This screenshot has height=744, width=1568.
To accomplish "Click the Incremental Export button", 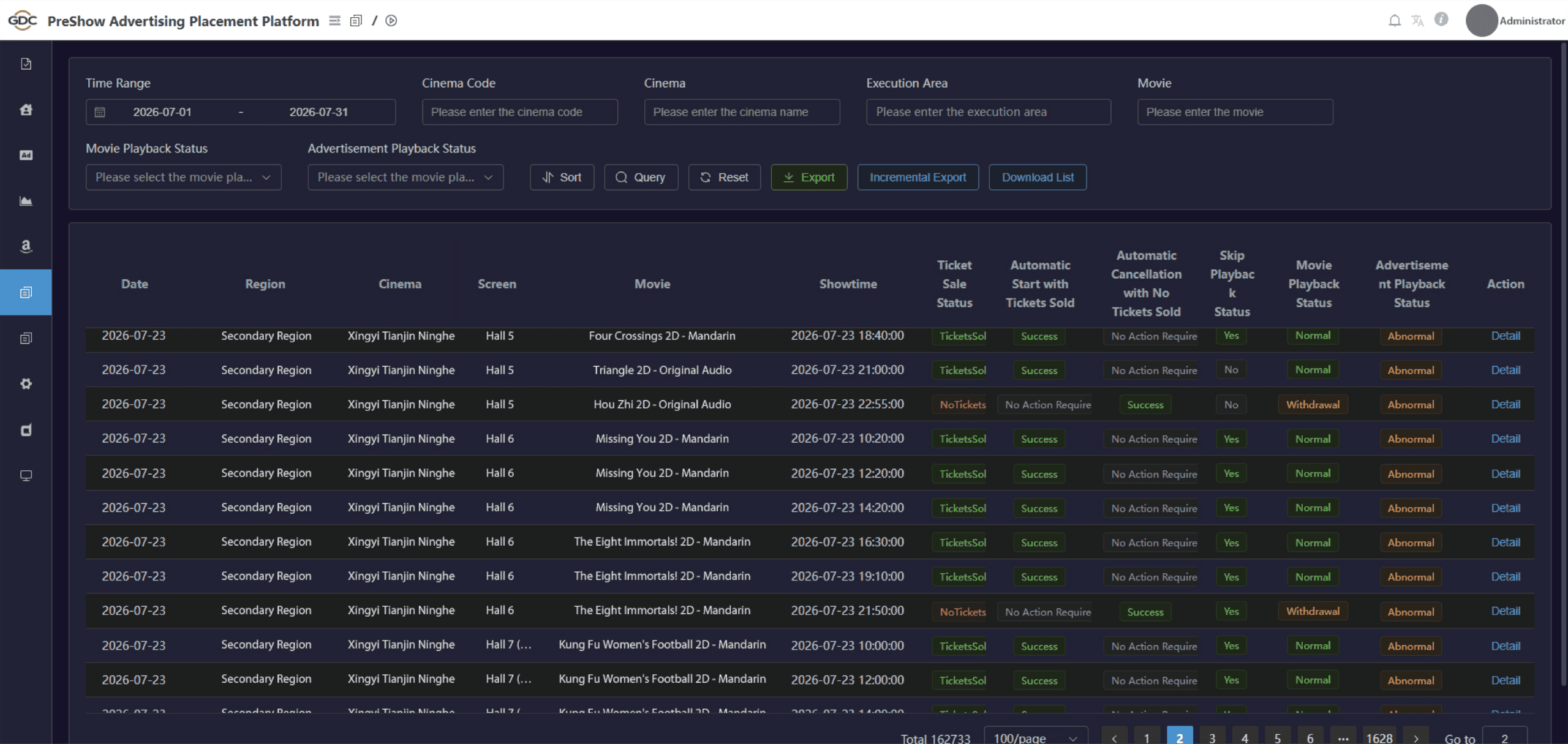I will [x=918, y=177].
